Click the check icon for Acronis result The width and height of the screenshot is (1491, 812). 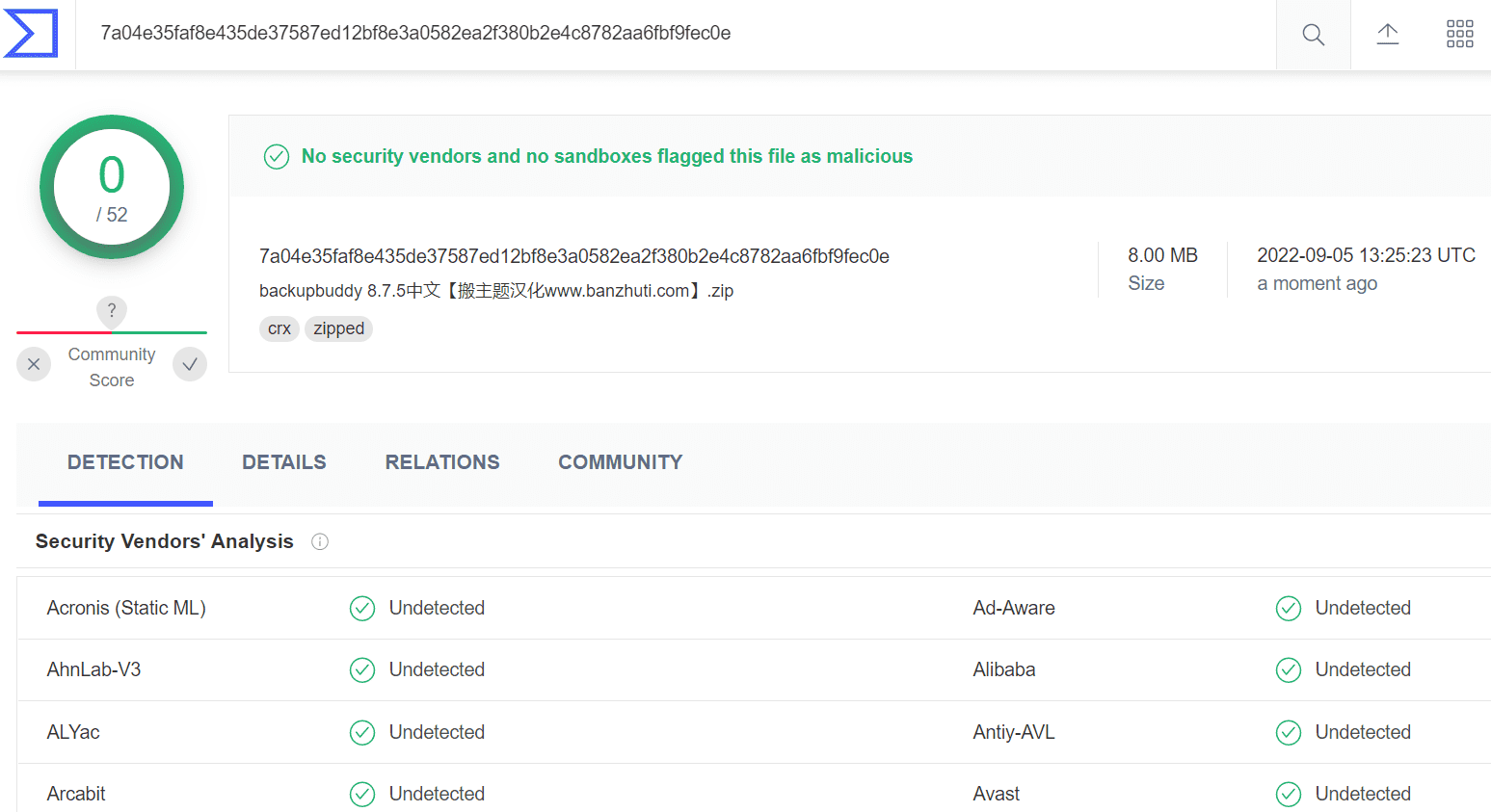pyautogui.click(x=362, y=608)
